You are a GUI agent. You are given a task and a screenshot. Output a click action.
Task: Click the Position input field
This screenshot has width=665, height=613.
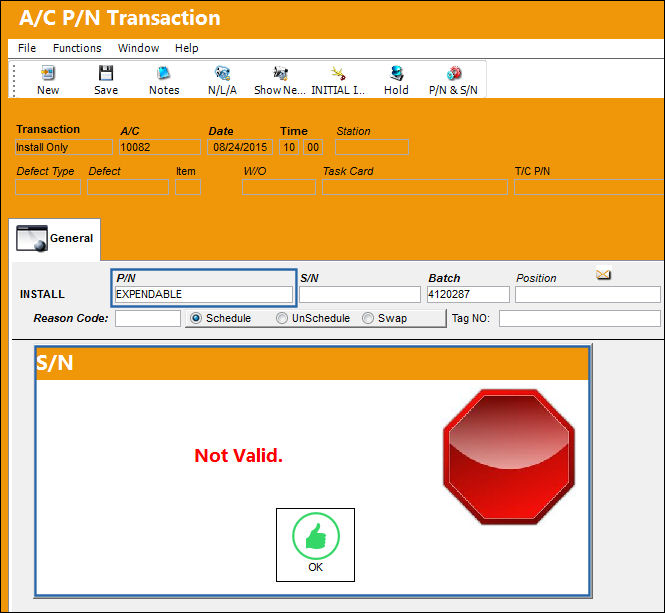588,294
